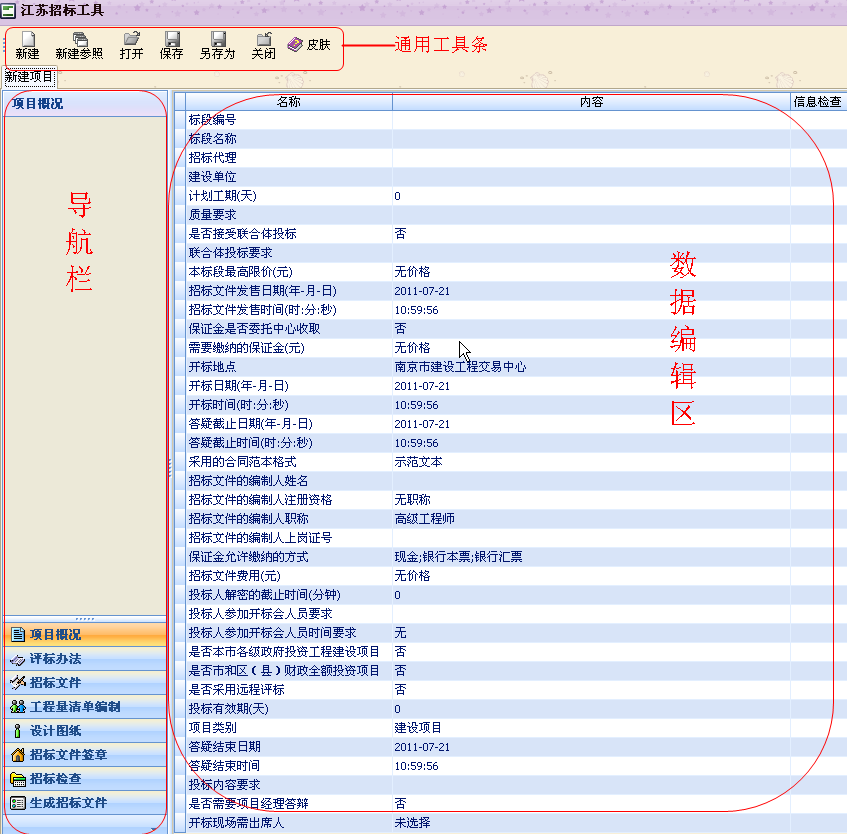
Task: Click the 名称 column header
Action: click(289, 102)
